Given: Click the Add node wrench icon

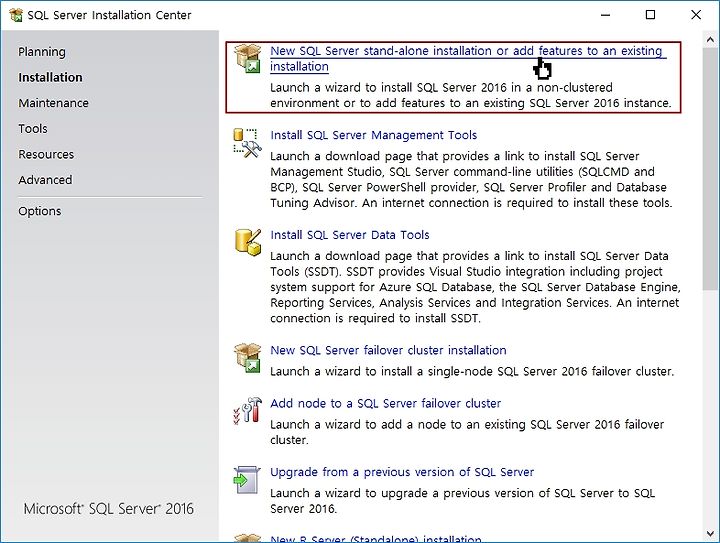Looking at the screenshot, I should [248, 410].
